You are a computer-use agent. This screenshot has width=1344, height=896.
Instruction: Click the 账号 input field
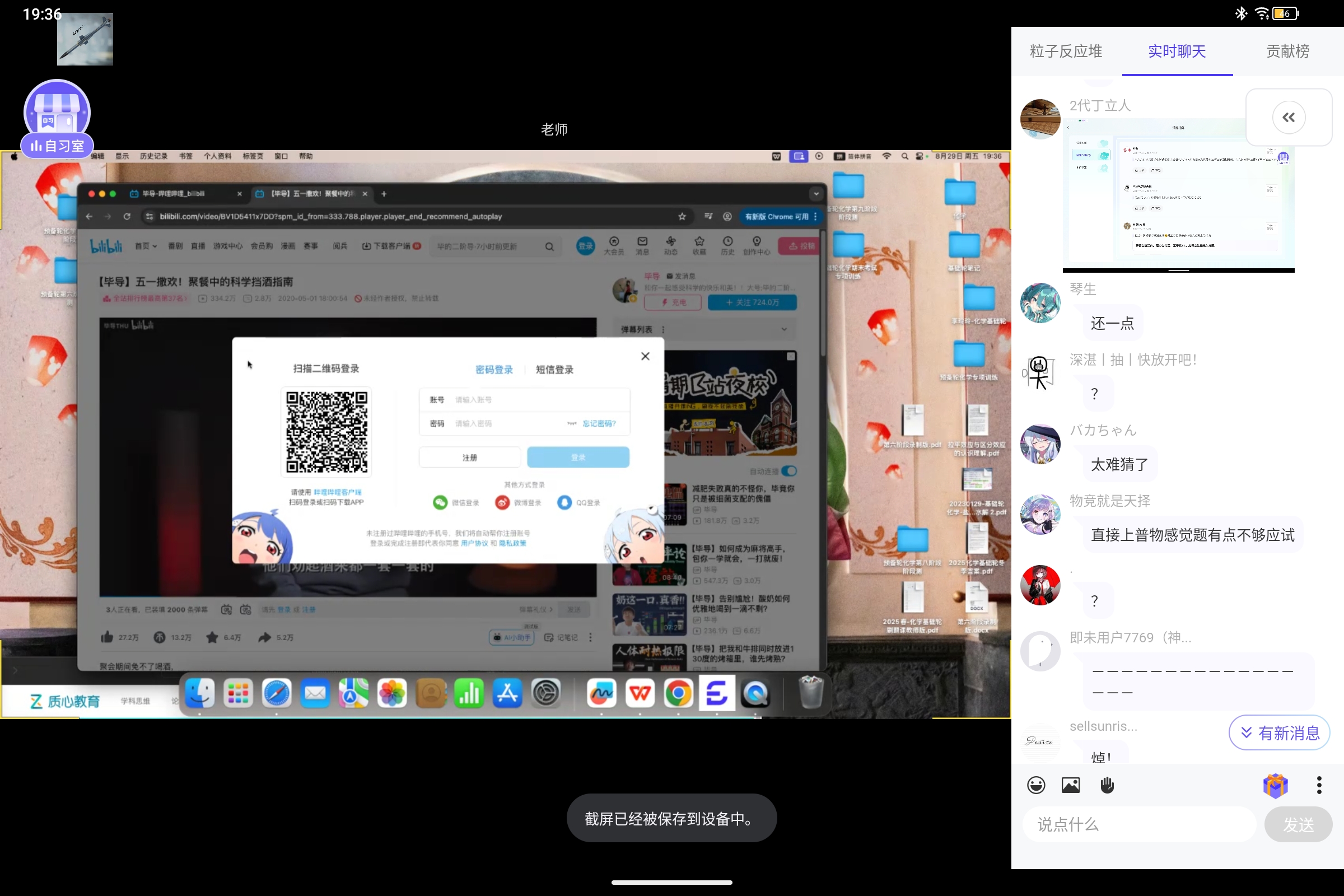(x=524, y=400)
